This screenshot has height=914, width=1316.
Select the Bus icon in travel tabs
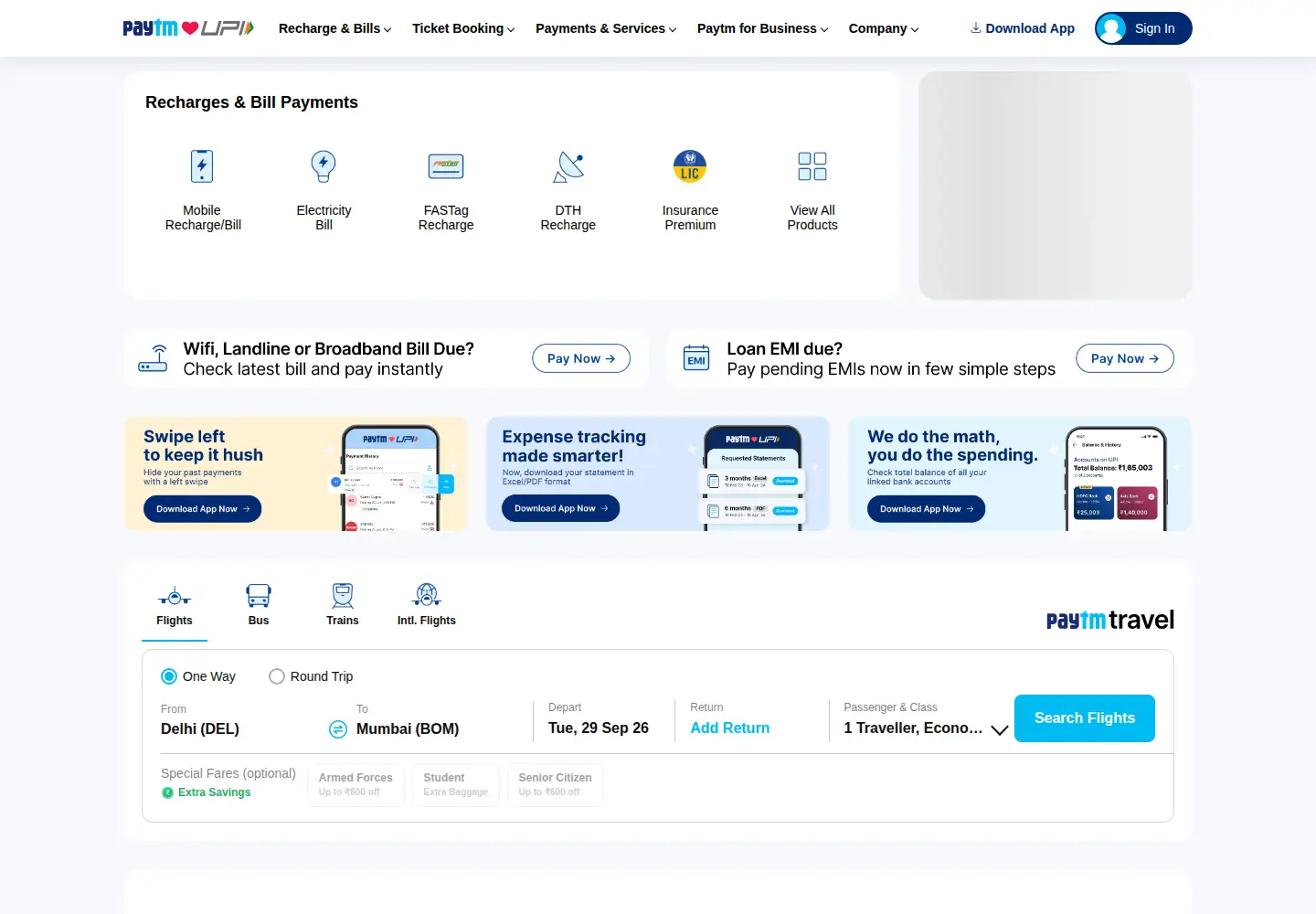[x=259, y=596]
